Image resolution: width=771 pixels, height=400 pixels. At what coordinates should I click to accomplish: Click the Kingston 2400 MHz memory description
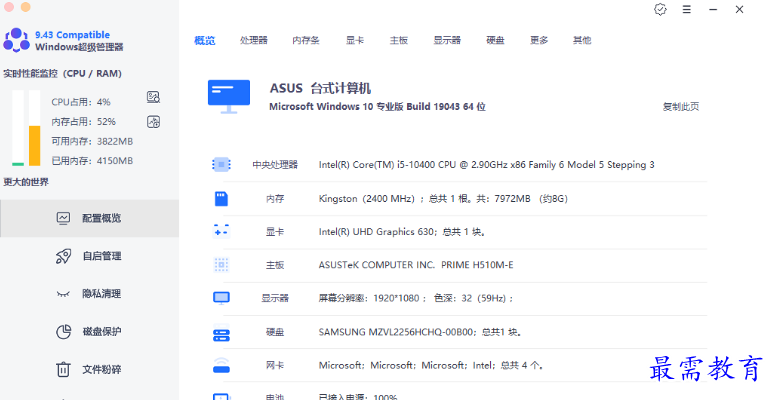click(443, 199)
